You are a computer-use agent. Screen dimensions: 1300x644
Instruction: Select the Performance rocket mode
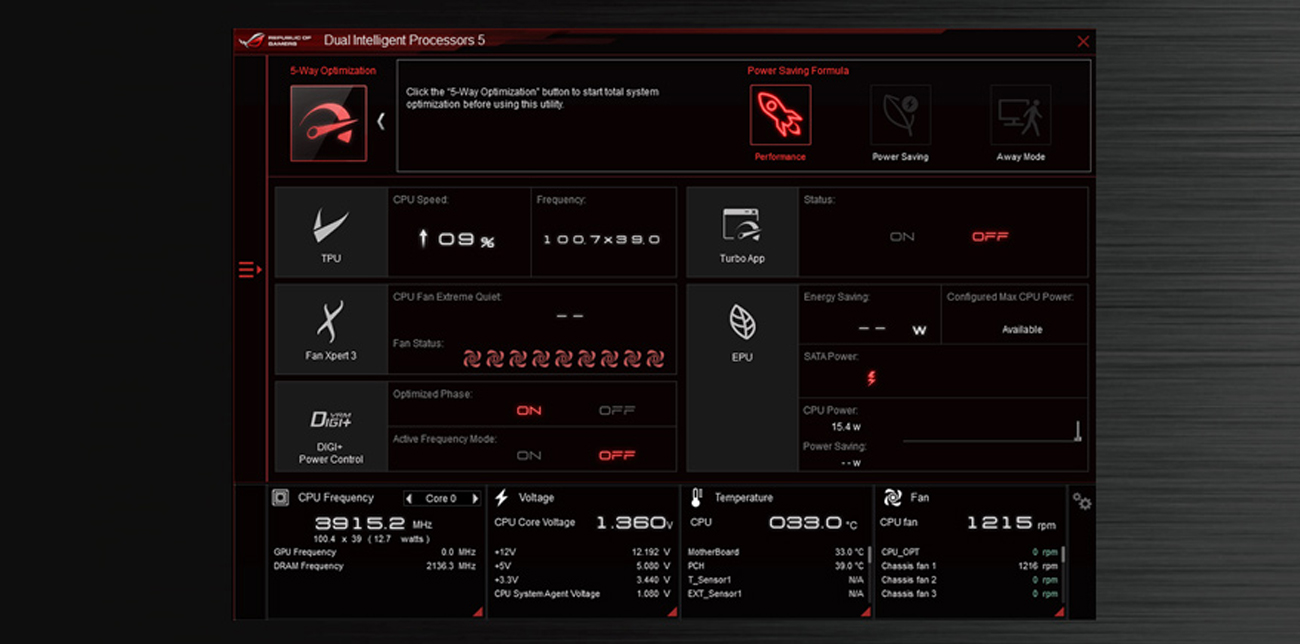(x=780, y=115)
